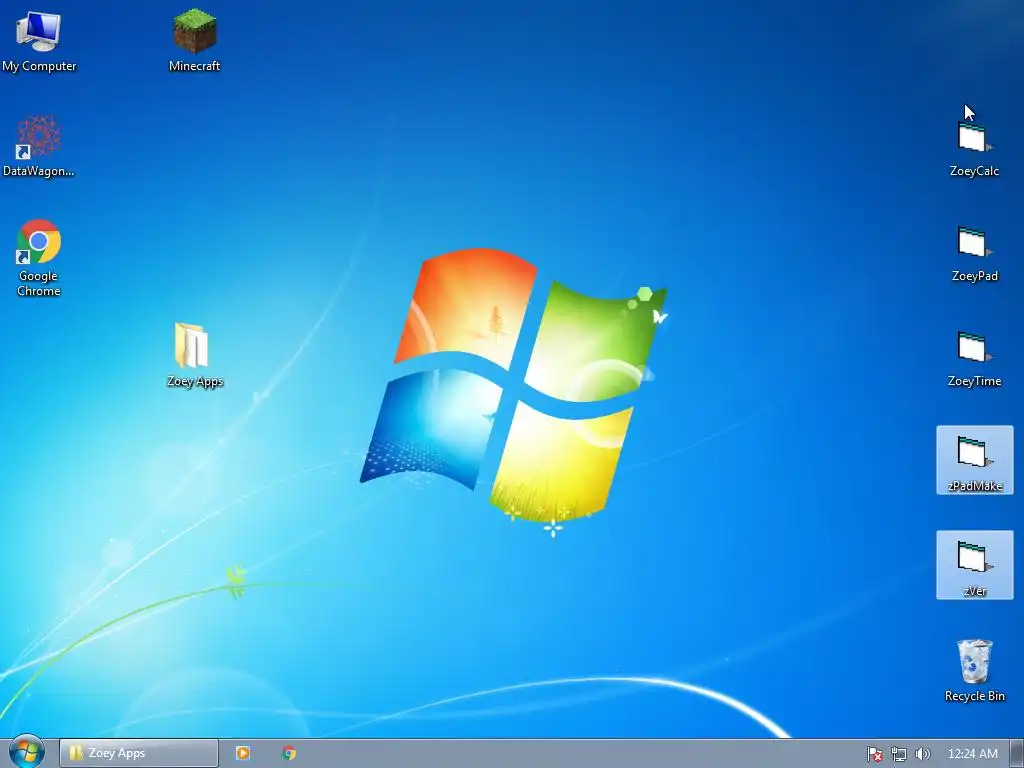The width and height of the screenshot is (1024, 768).
Task: Click the Show desktop strip
Action: click(x=1017, y=753)
